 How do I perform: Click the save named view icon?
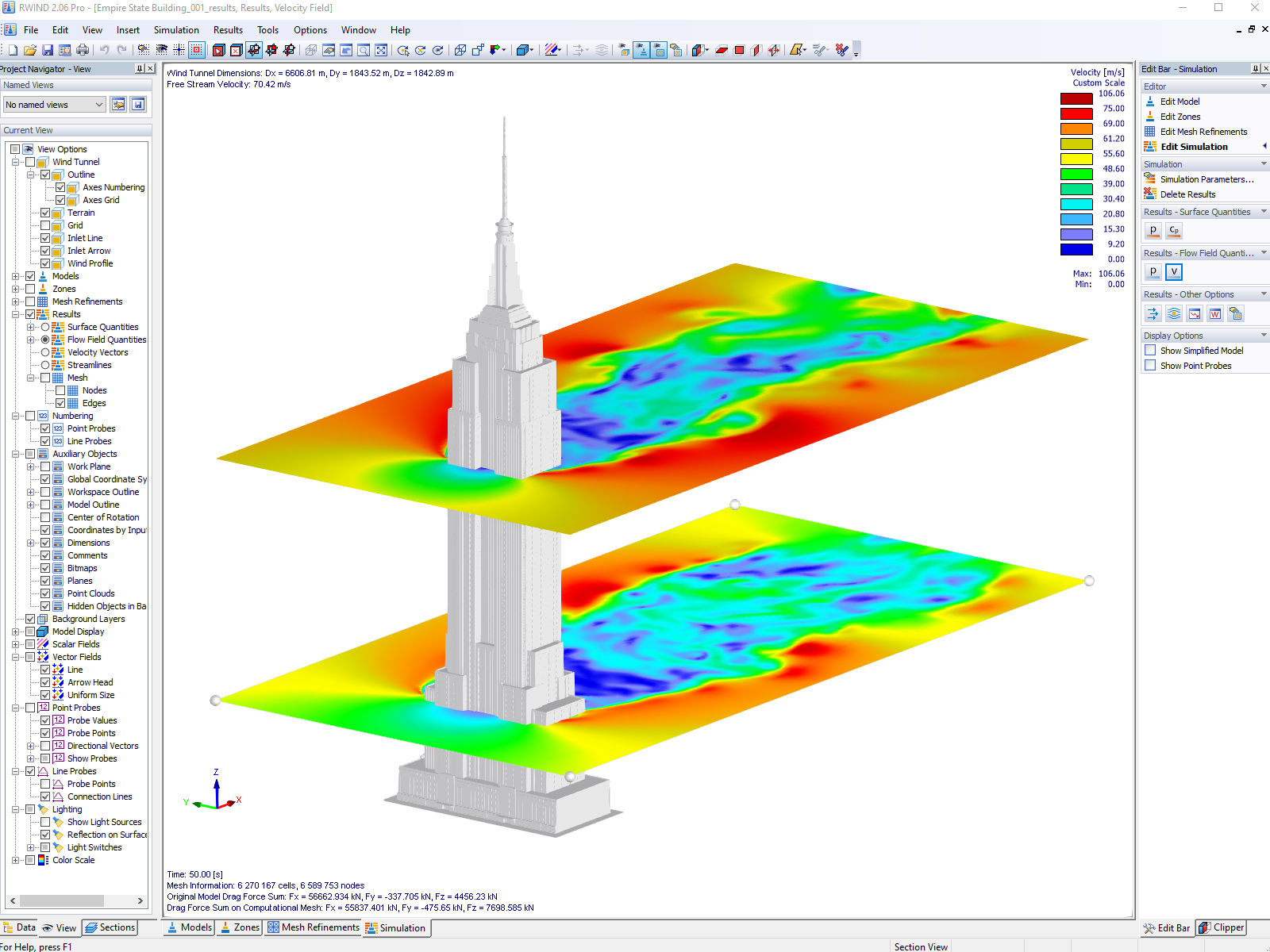coord(138,105)
